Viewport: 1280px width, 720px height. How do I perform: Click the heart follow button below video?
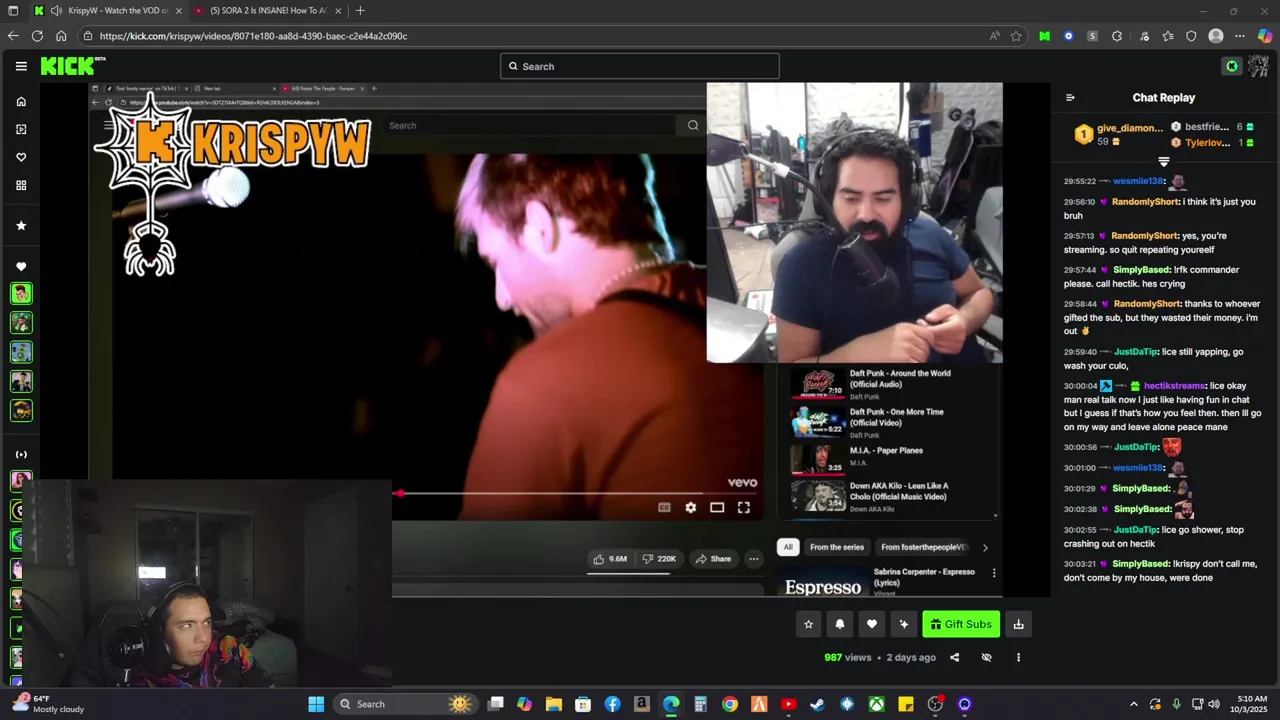click(872, 624)
